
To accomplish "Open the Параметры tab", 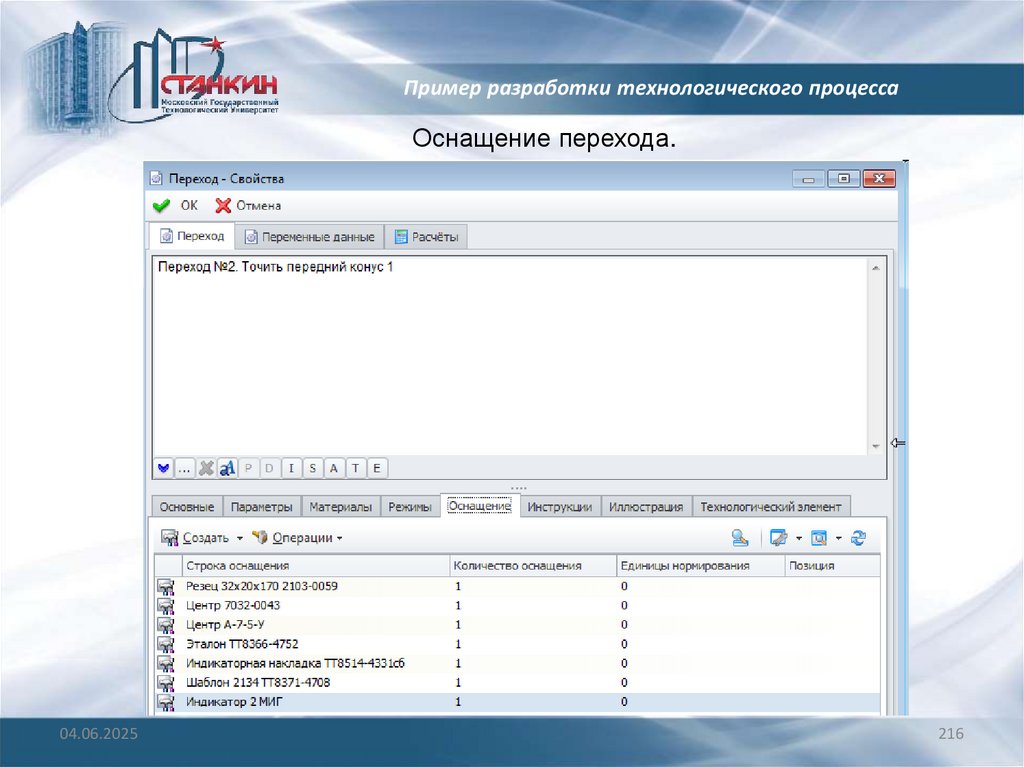I will click(261, 507).
